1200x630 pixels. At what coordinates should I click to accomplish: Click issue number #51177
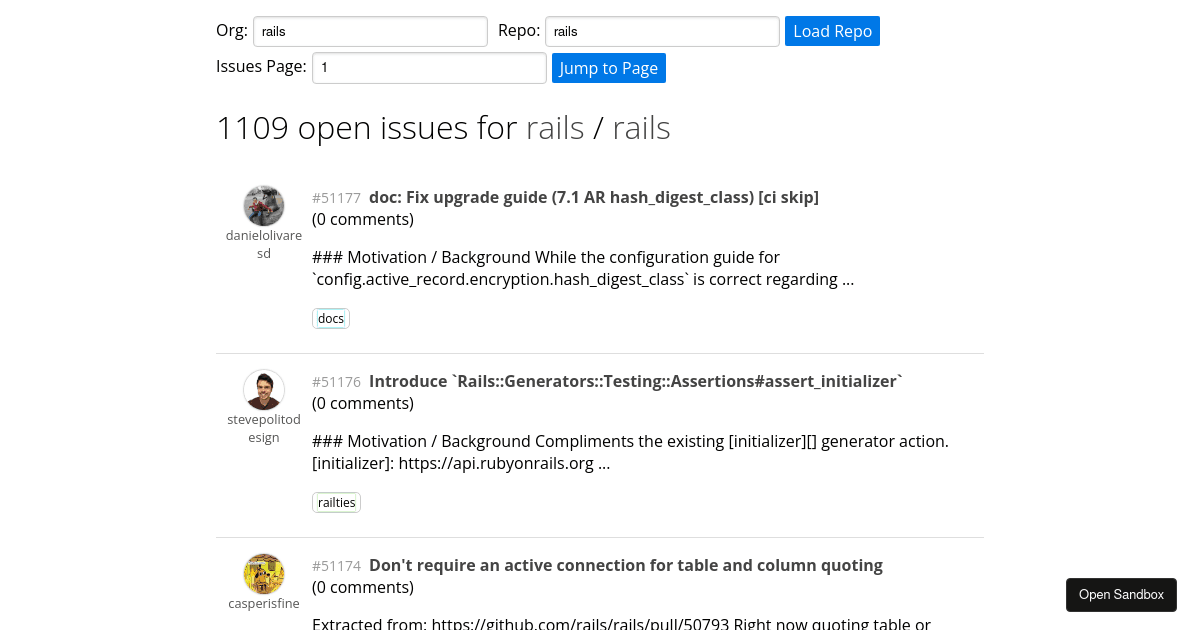(336, 198)
